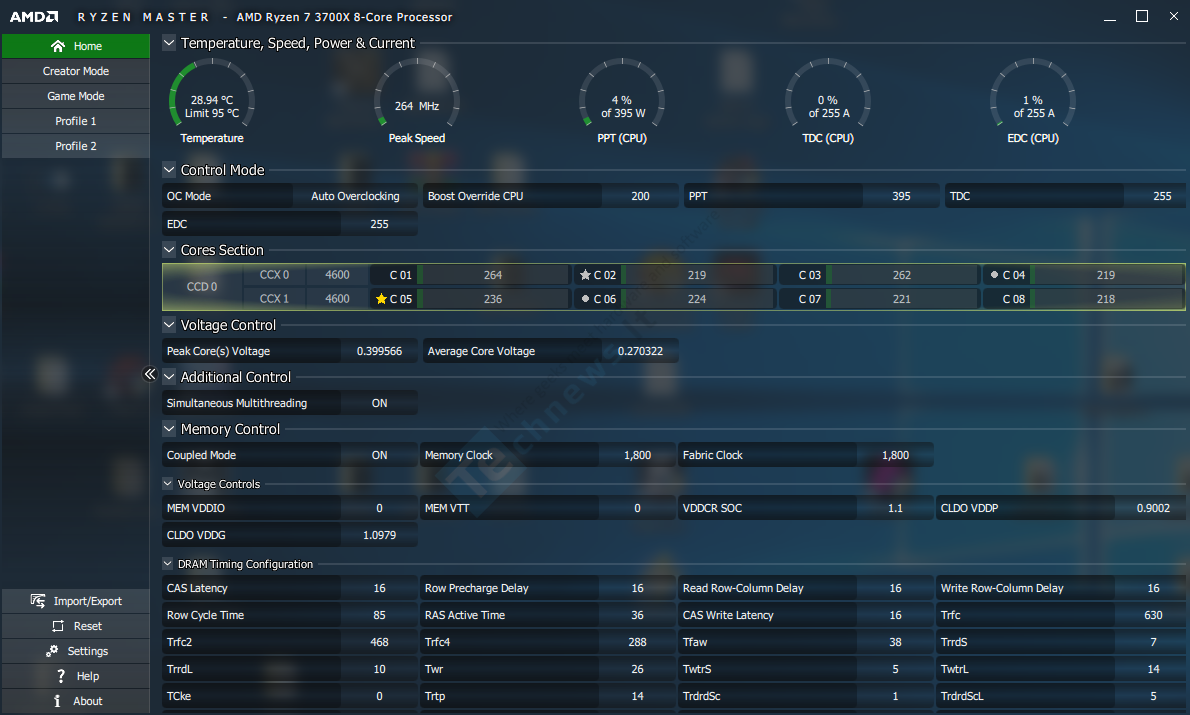
Task: Click Average Core Voltage value 0.270322
Action: click(x=641, y=351)
